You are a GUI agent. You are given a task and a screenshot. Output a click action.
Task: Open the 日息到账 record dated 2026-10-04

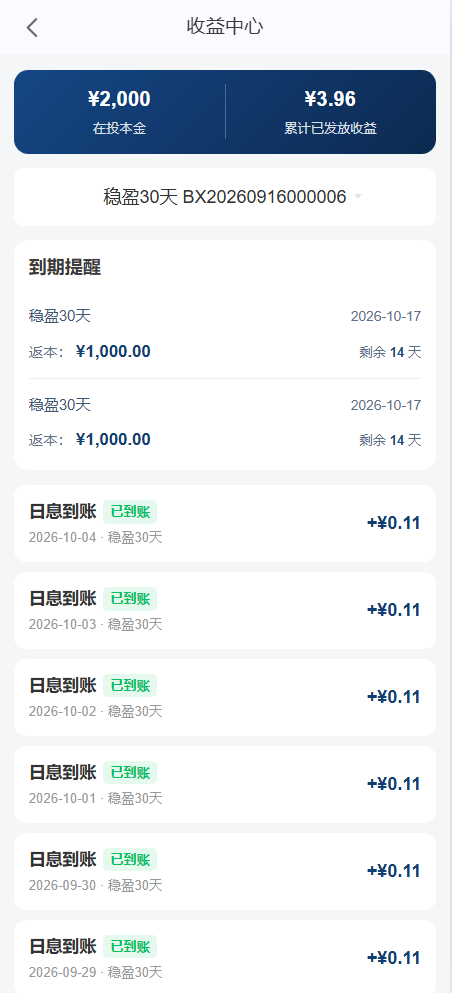coord(225,524)
